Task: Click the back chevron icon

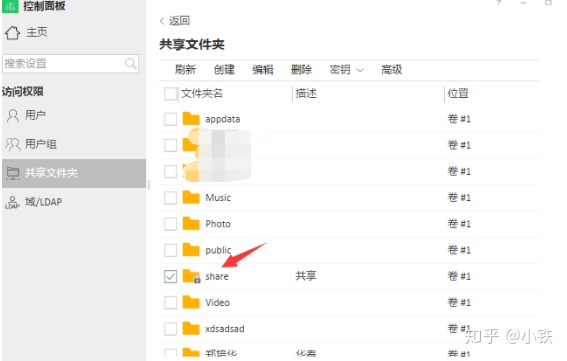Action: pos(162,21)
